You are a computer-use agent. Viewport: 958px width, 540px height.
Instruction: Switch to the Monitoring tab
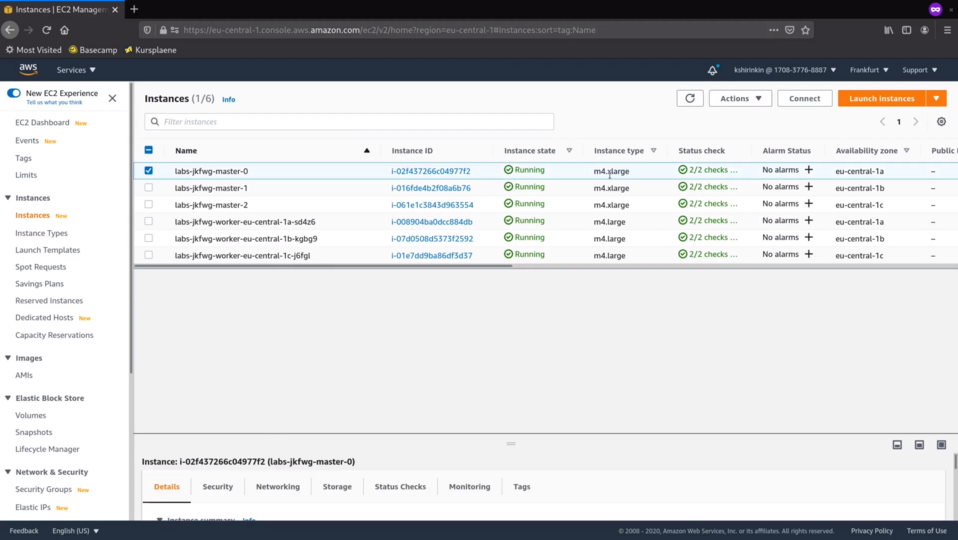(469, 487)
